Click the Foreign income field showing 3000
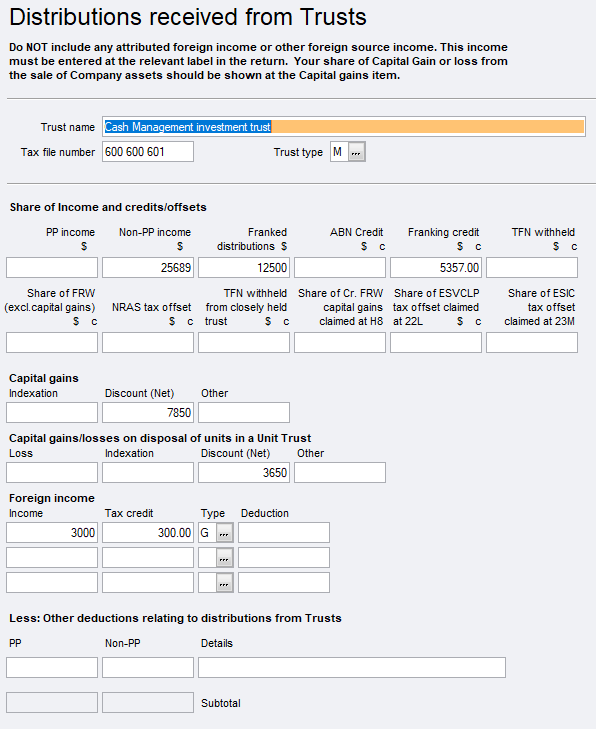The width and height of the screenshot is (596, 729). pyautogui.click(x=52, y=532)
